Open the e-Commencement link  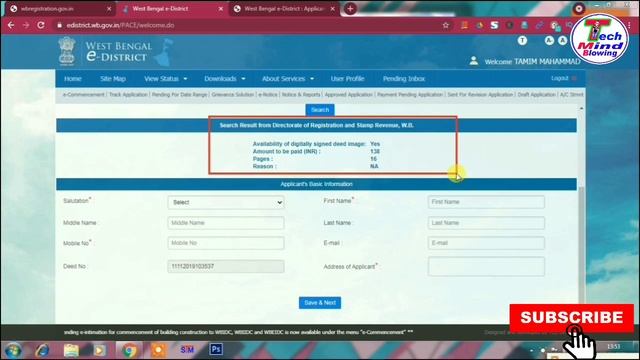pyautogui.click(x=83, y=95)
